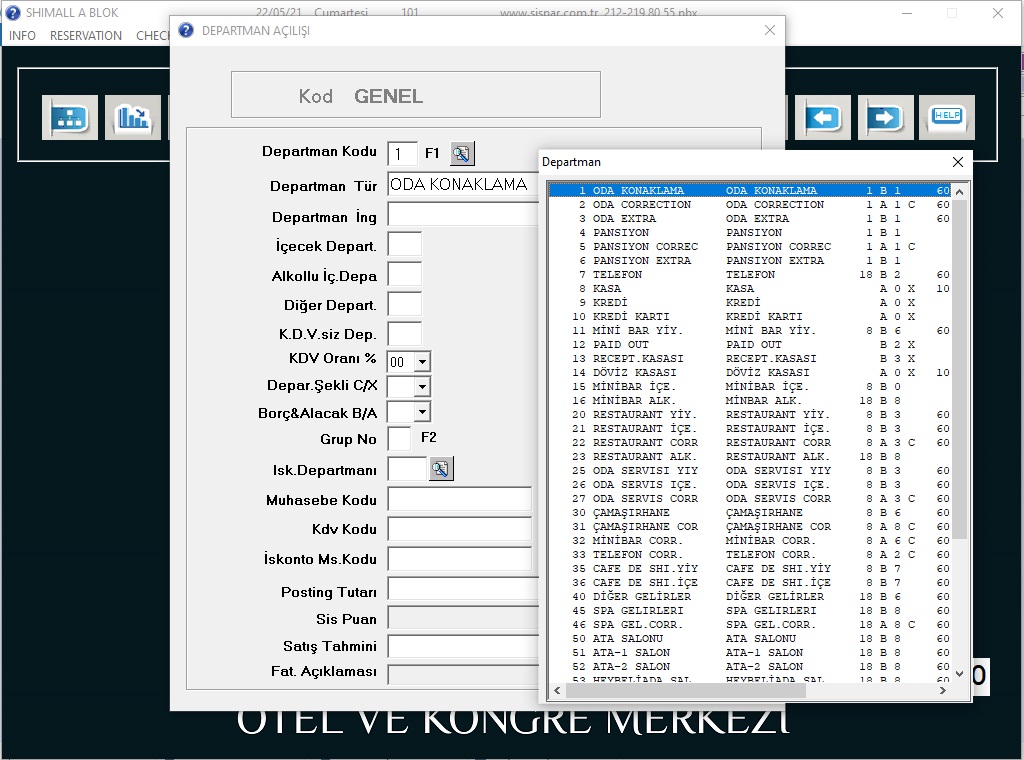Select row 9 KREDİ

(749, 303)
